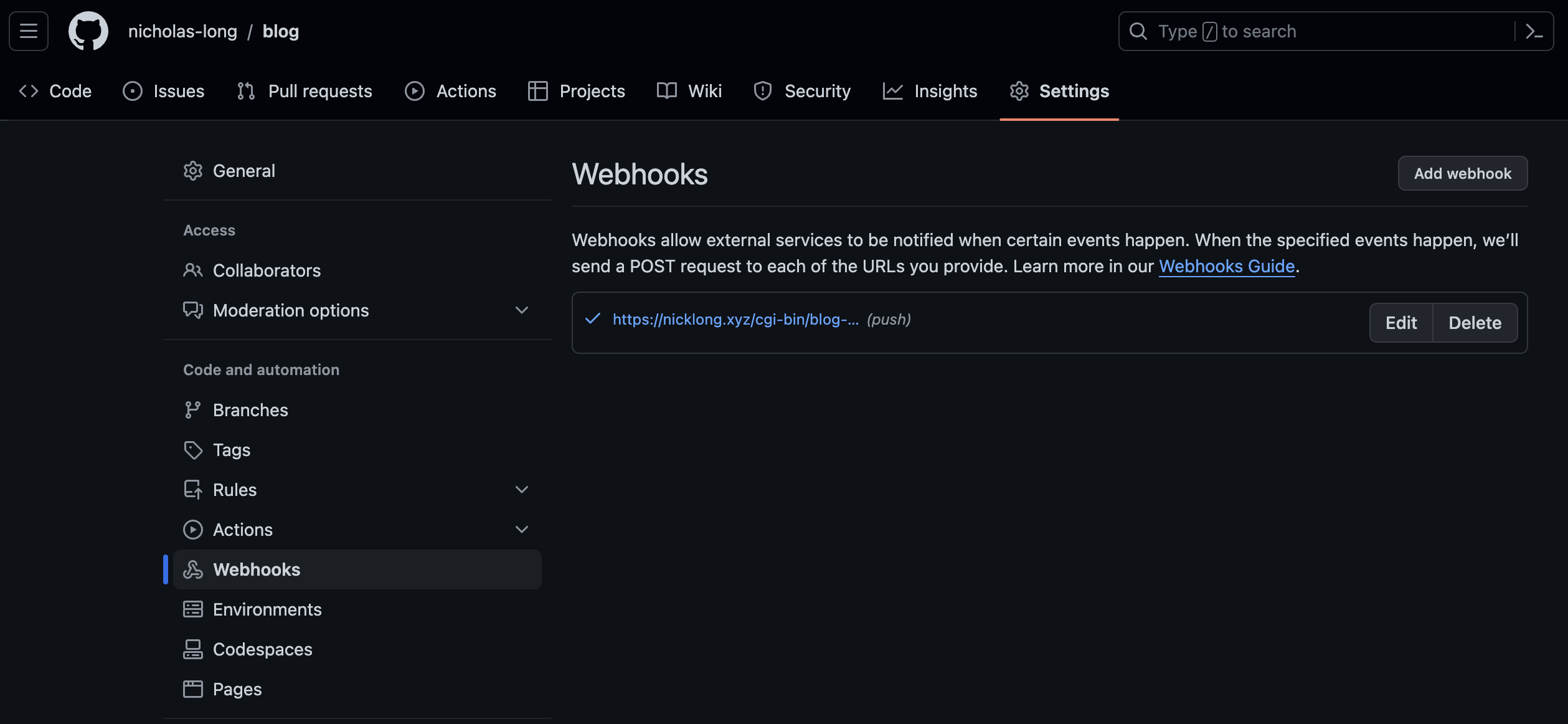Open Pages settings
This screenshot has height=724, width=1568.
point(357,689)
